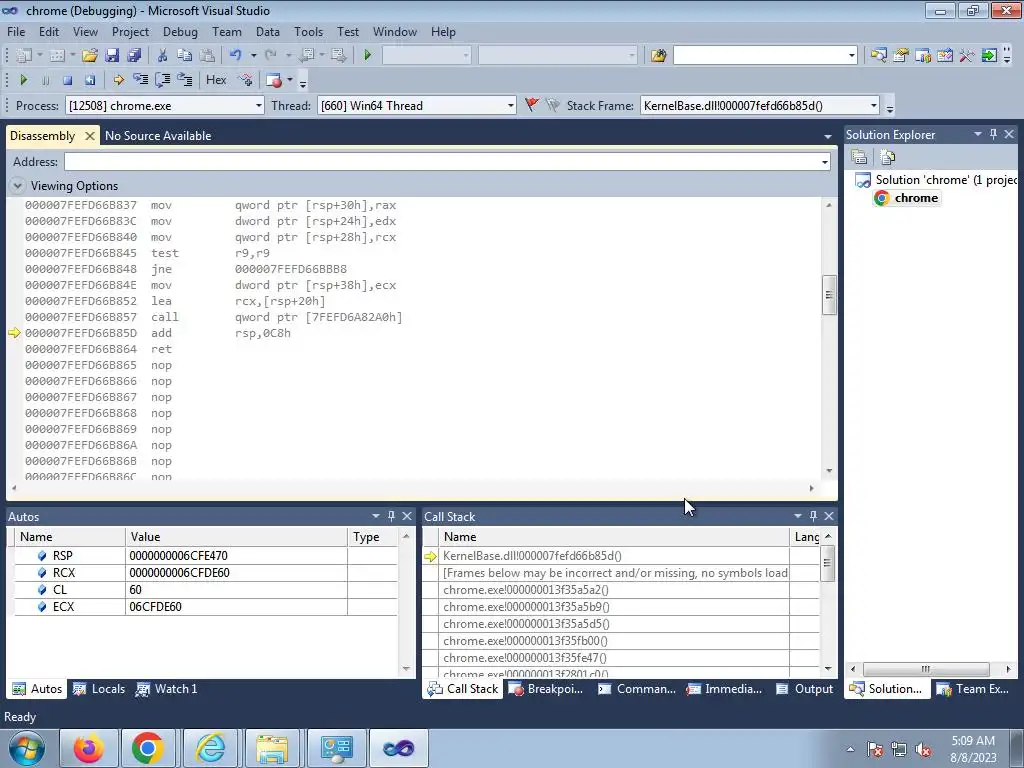Toggle the red flag for the current thread
This screenshot has height=768, width=1024.
click(x=532, y=104)
